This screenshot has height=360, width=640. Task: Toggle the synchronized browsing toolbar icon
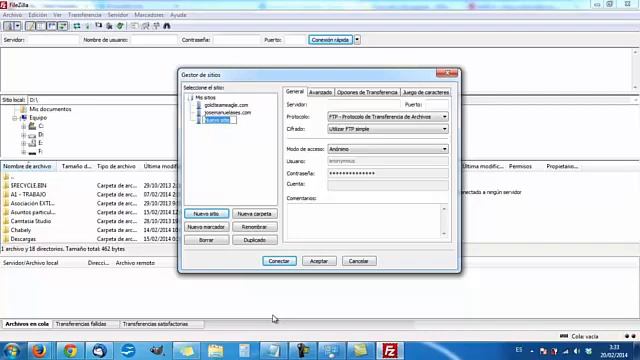pos(156,26)
